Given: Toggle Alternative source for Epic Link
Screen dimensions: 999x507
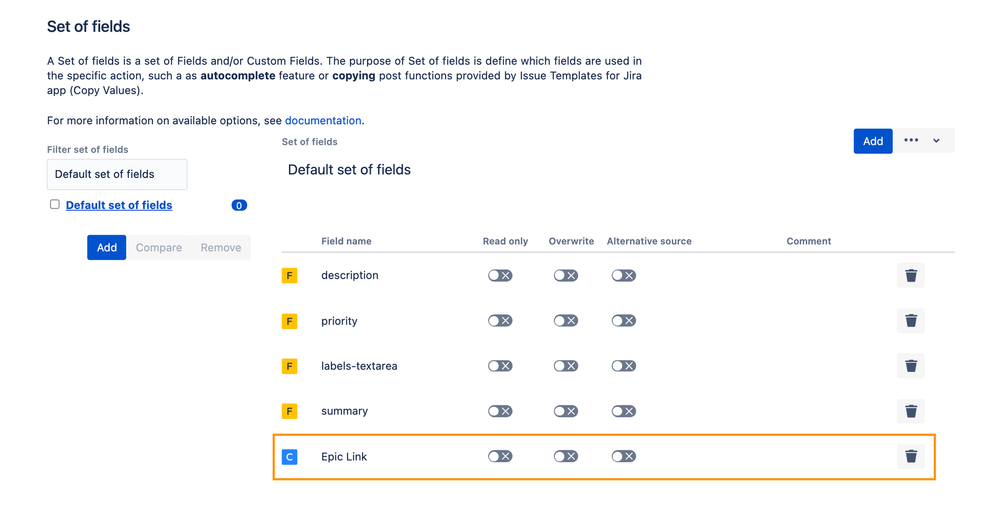Looking at the screenshot, I should (624, 456).
